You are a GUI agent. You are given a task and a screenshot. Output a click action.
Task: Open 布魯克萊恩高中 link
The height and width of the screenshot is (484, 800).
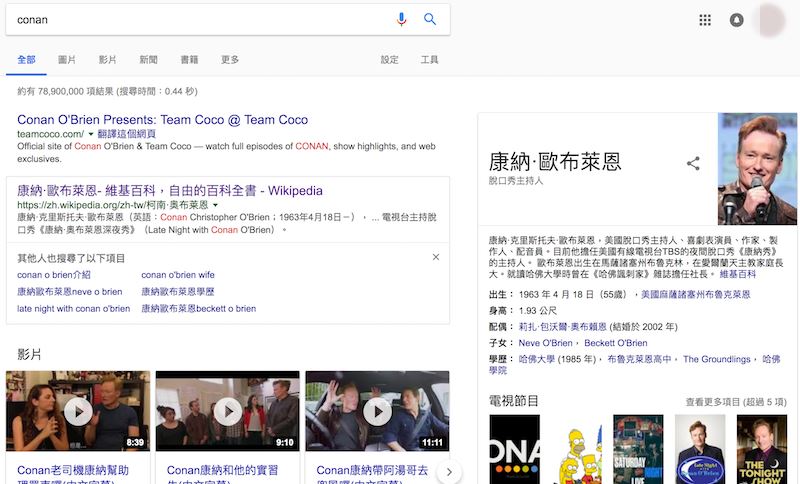639,359
